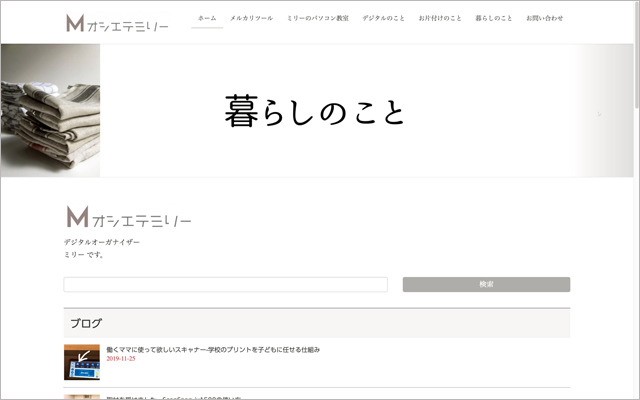640x400 pixels.
Task: Open the デジタルのこと menu item
Action: tap(384, 18)
